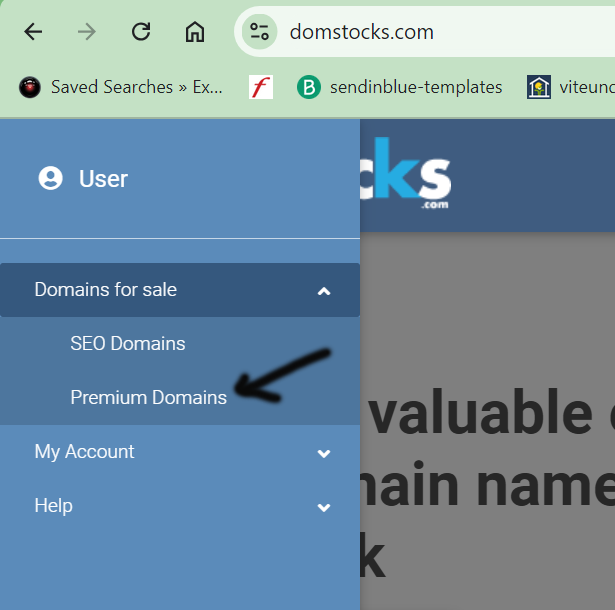Click the browser back arrow

(x=33, y=32)
